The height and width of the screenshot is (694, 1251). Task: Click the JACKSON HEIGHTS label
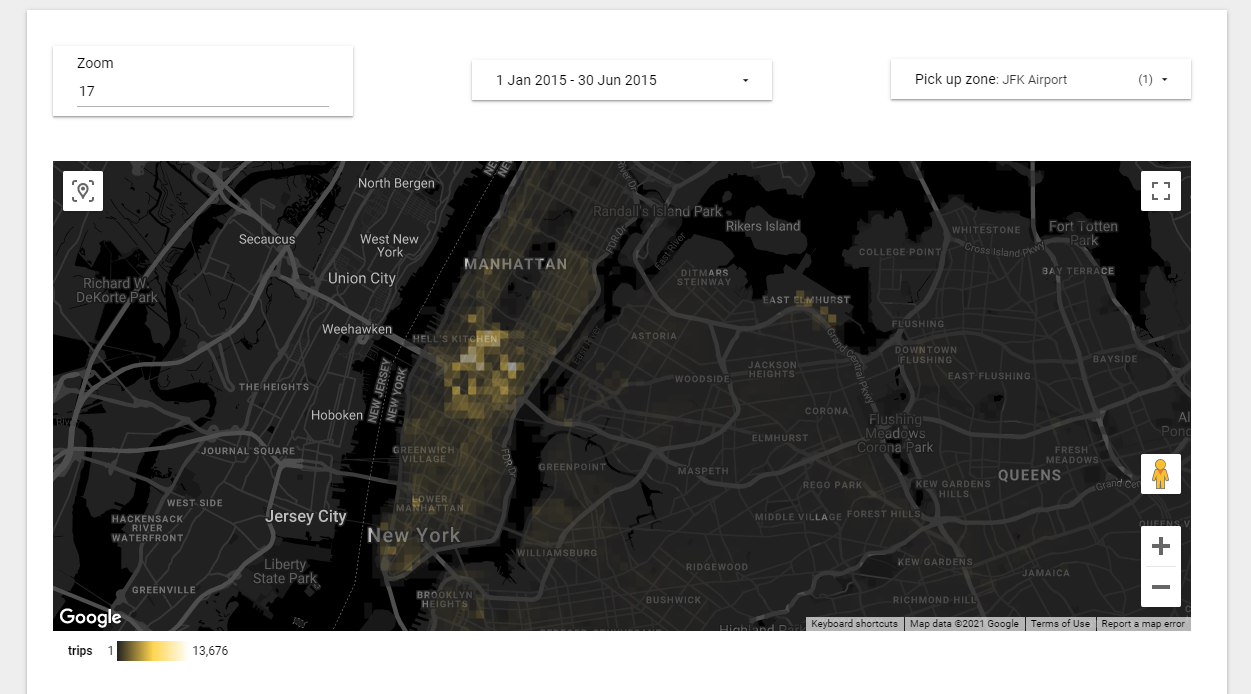(x=773, y=370)
